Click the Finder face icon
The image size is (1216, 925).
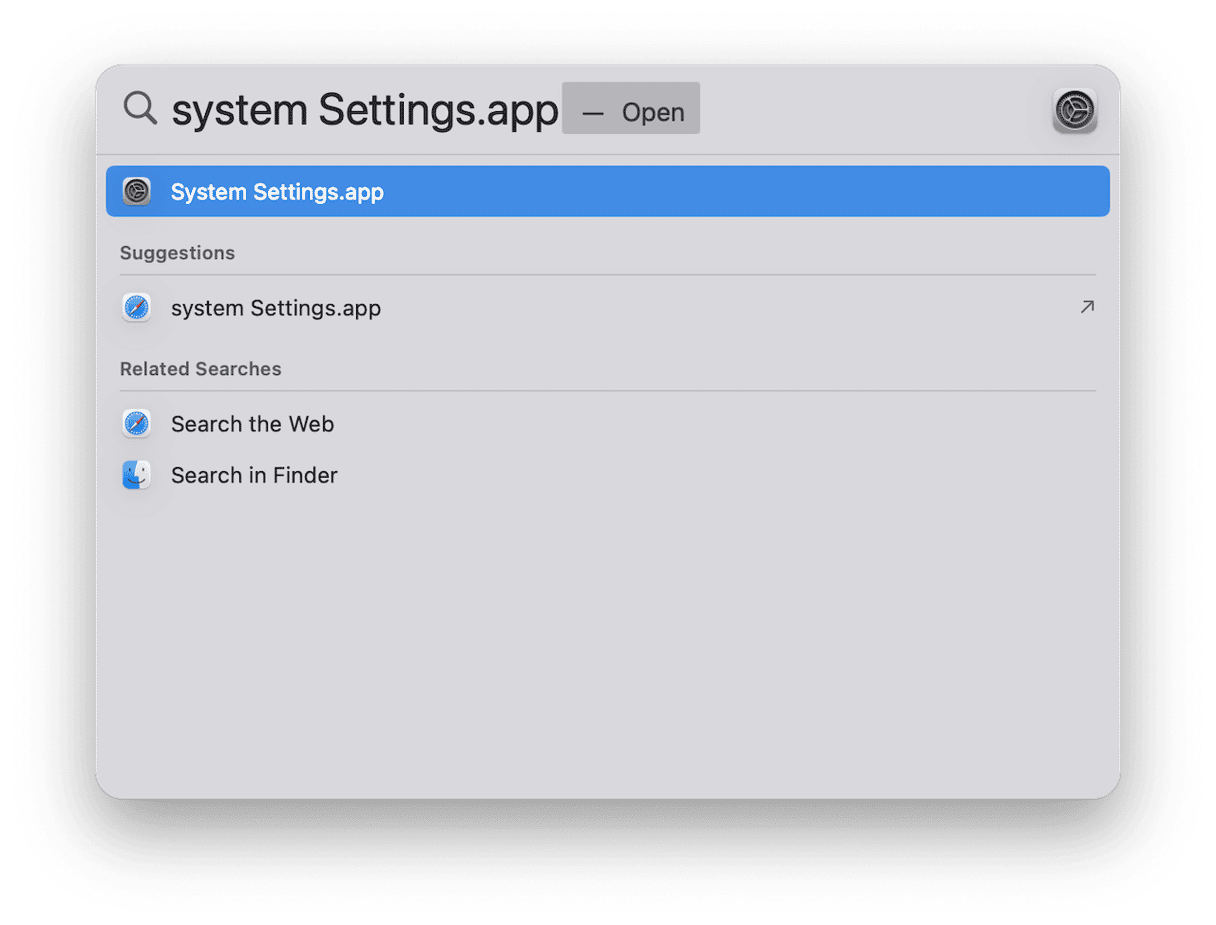137,475
